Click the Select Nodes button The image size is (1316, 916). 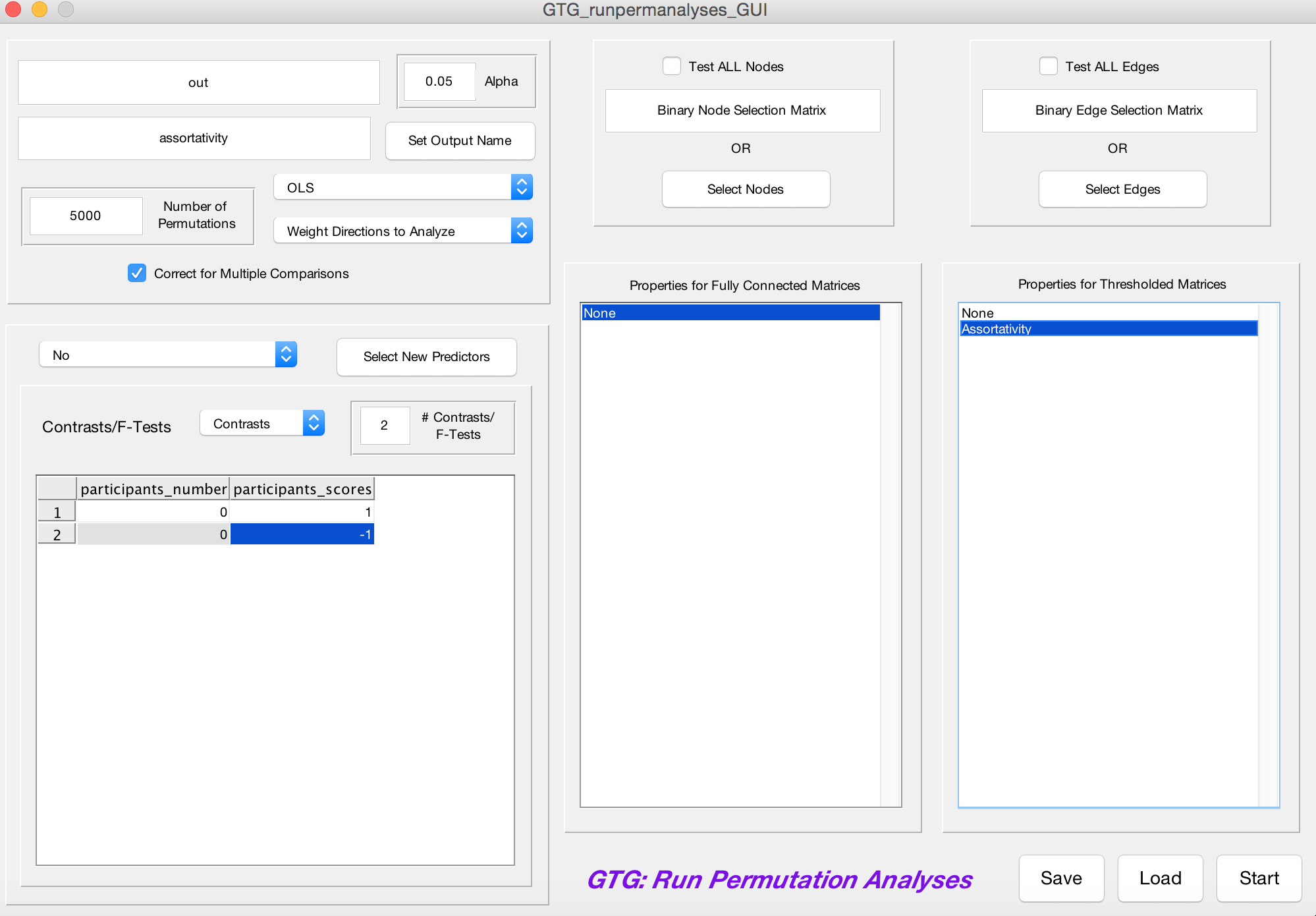745,189
